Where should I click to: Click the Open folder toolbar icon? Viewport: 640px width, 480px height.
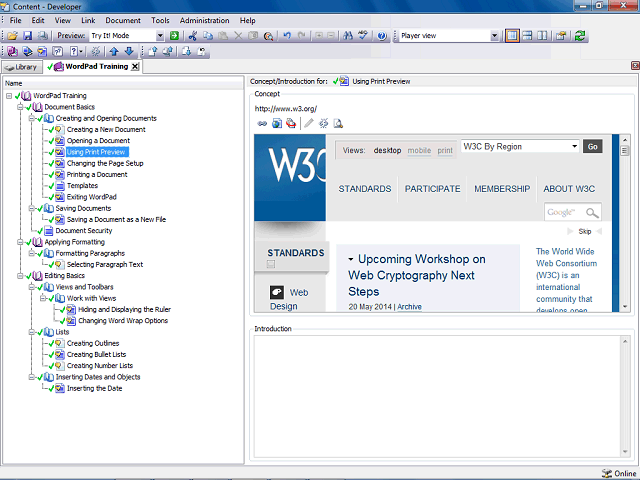[12, 36]
